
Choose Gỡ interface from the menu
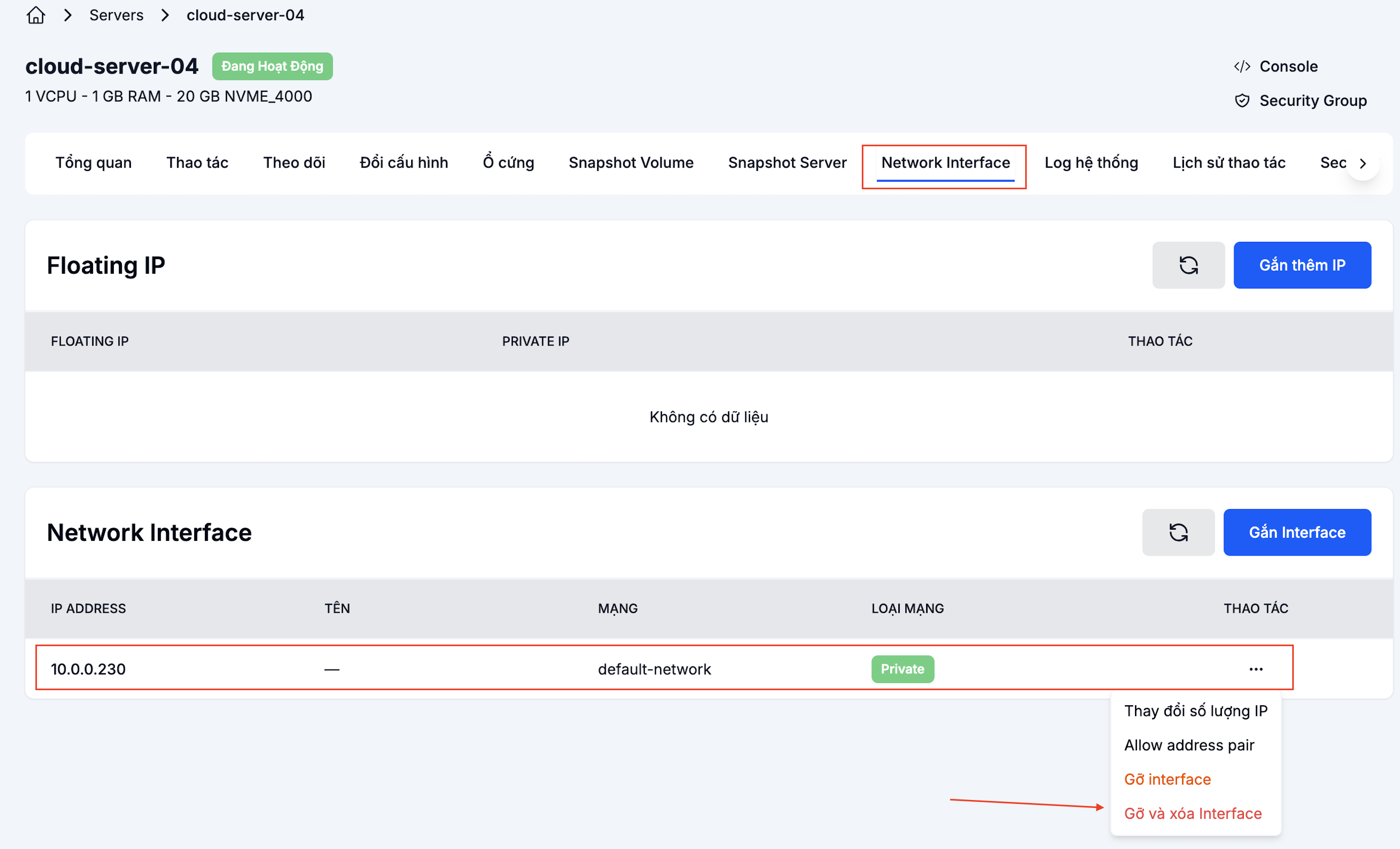tap(1168, 779)
